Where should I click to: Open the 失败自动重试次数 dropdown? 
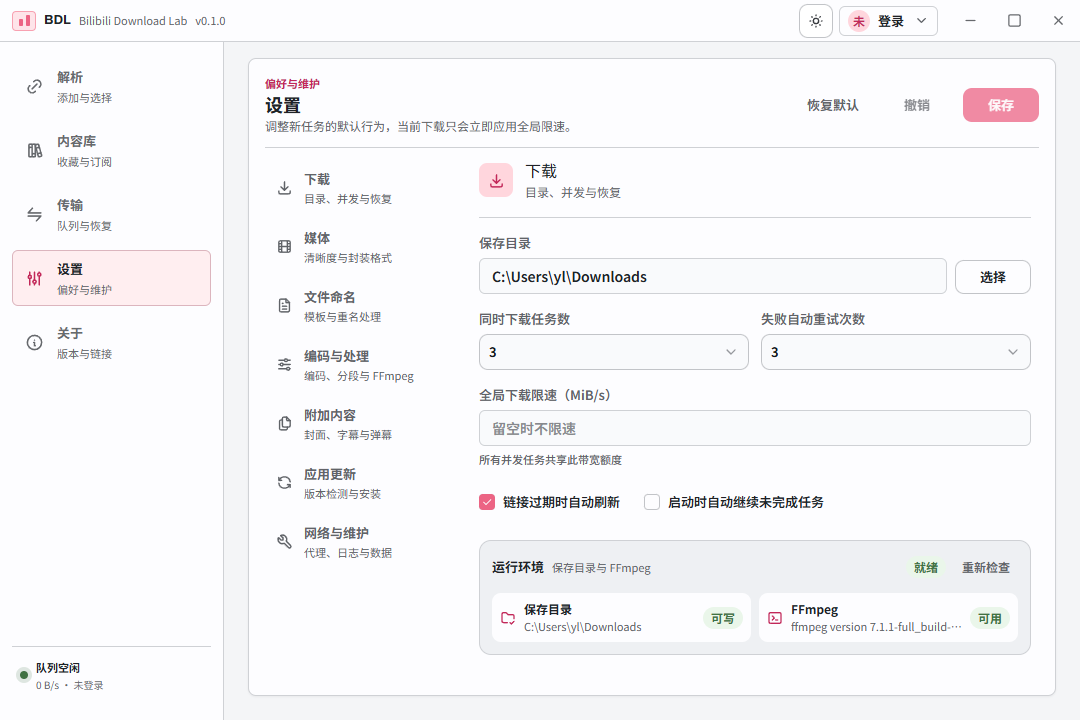895,352
